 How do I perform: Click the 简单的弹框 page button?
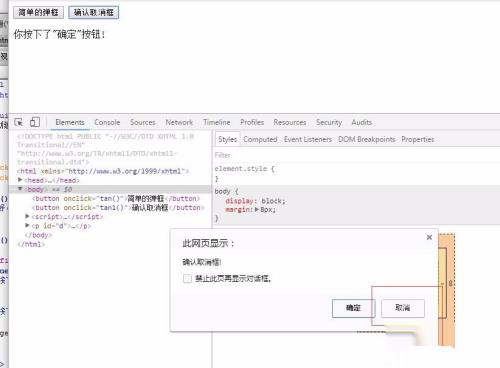pos(38,13)
